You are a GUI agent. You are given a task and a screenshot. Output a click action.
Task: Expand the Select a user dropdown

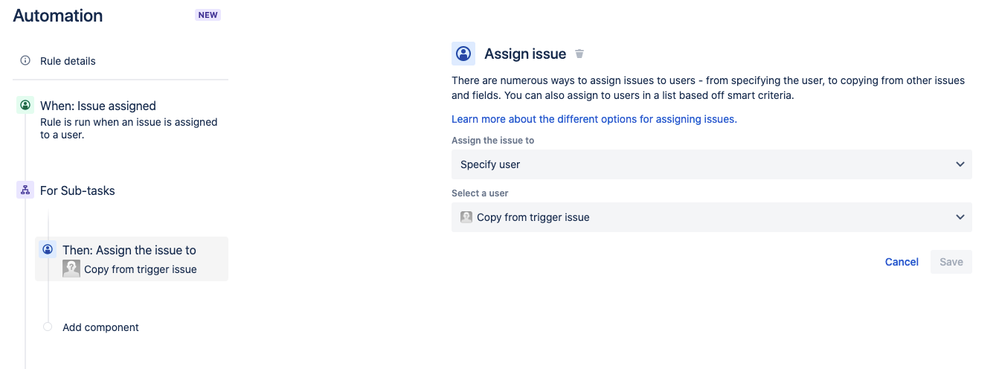click(x=712, y=217)
